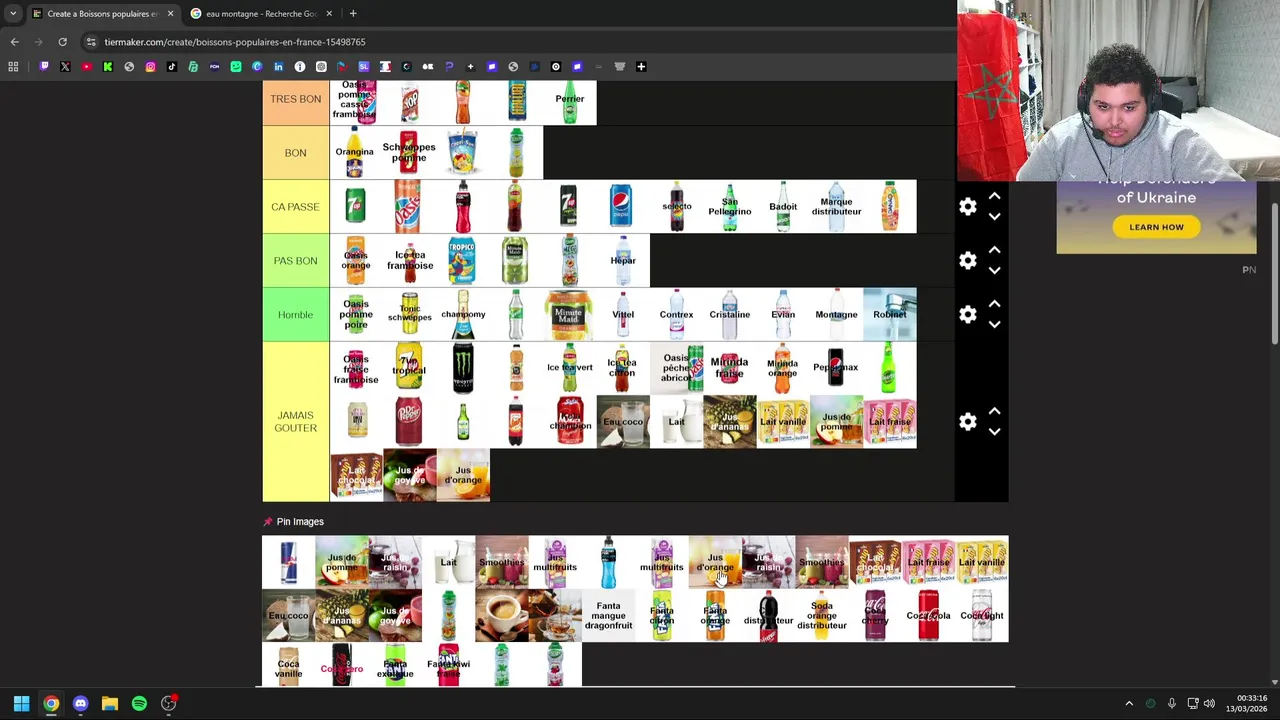This screenshot has height=720, width=1280.
Task: Select the Orangina item in BON tier
Action: tap(355, 153)
